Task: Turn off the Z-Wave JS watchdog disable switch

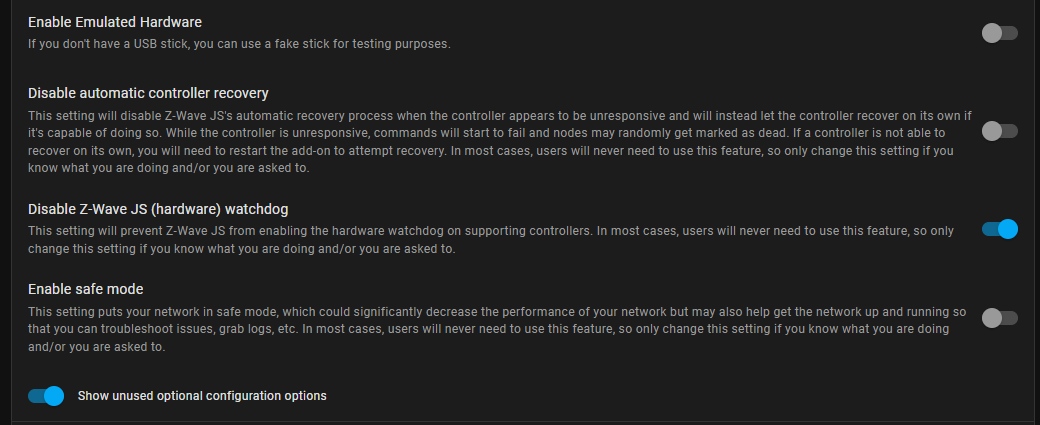Action: coord(999,229)
